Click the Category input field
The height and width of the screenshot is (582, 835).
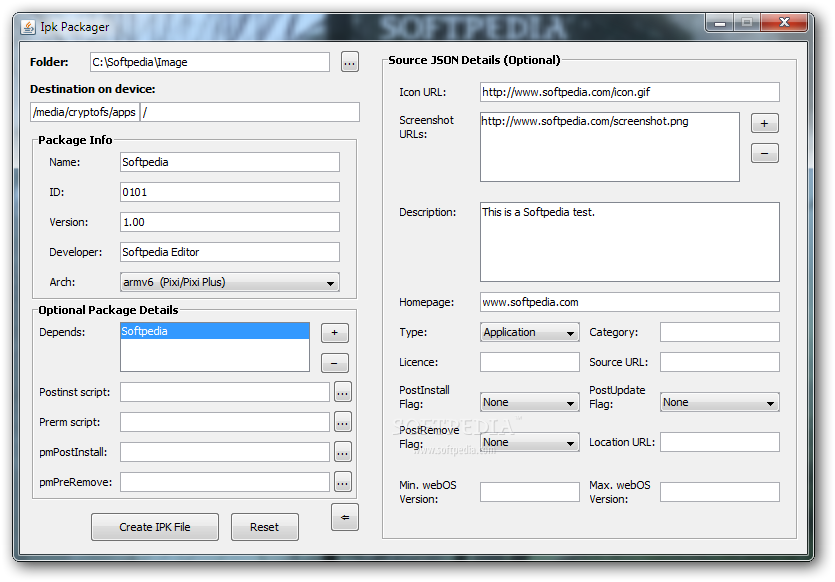click(719, 332)
